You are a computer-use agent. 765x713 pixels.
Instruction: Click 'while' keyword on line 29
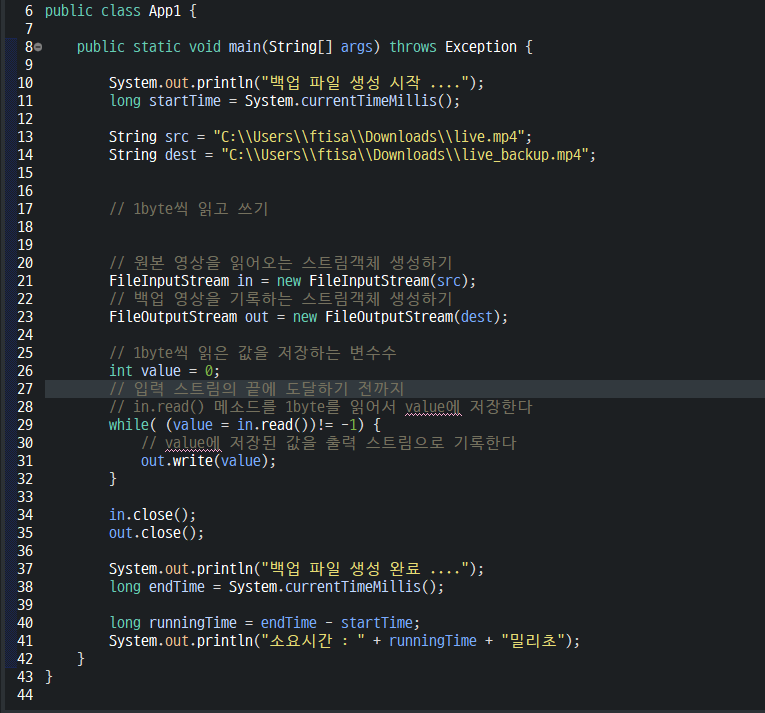tap(129, 425)
